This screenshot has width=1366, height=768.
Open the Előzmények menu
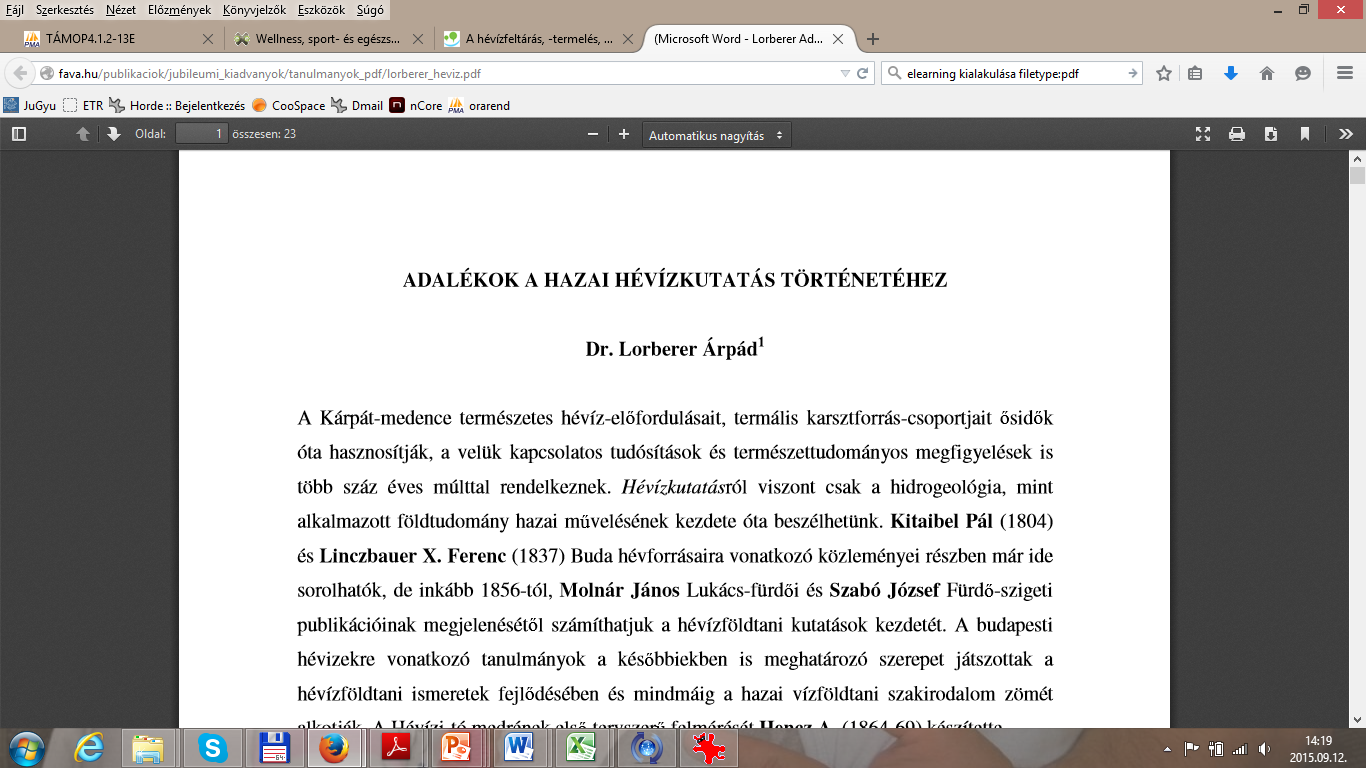179,9
